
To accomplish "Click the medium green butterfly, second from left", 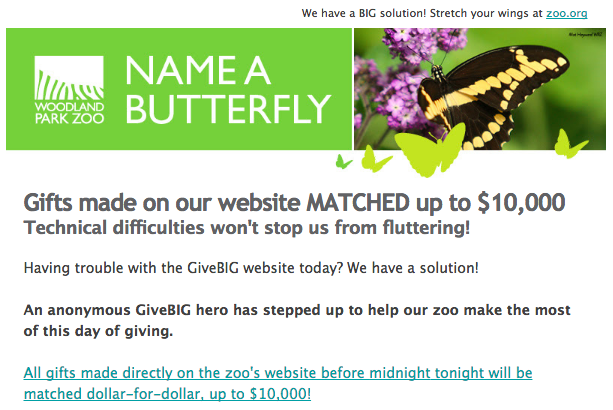I will 377,158.
